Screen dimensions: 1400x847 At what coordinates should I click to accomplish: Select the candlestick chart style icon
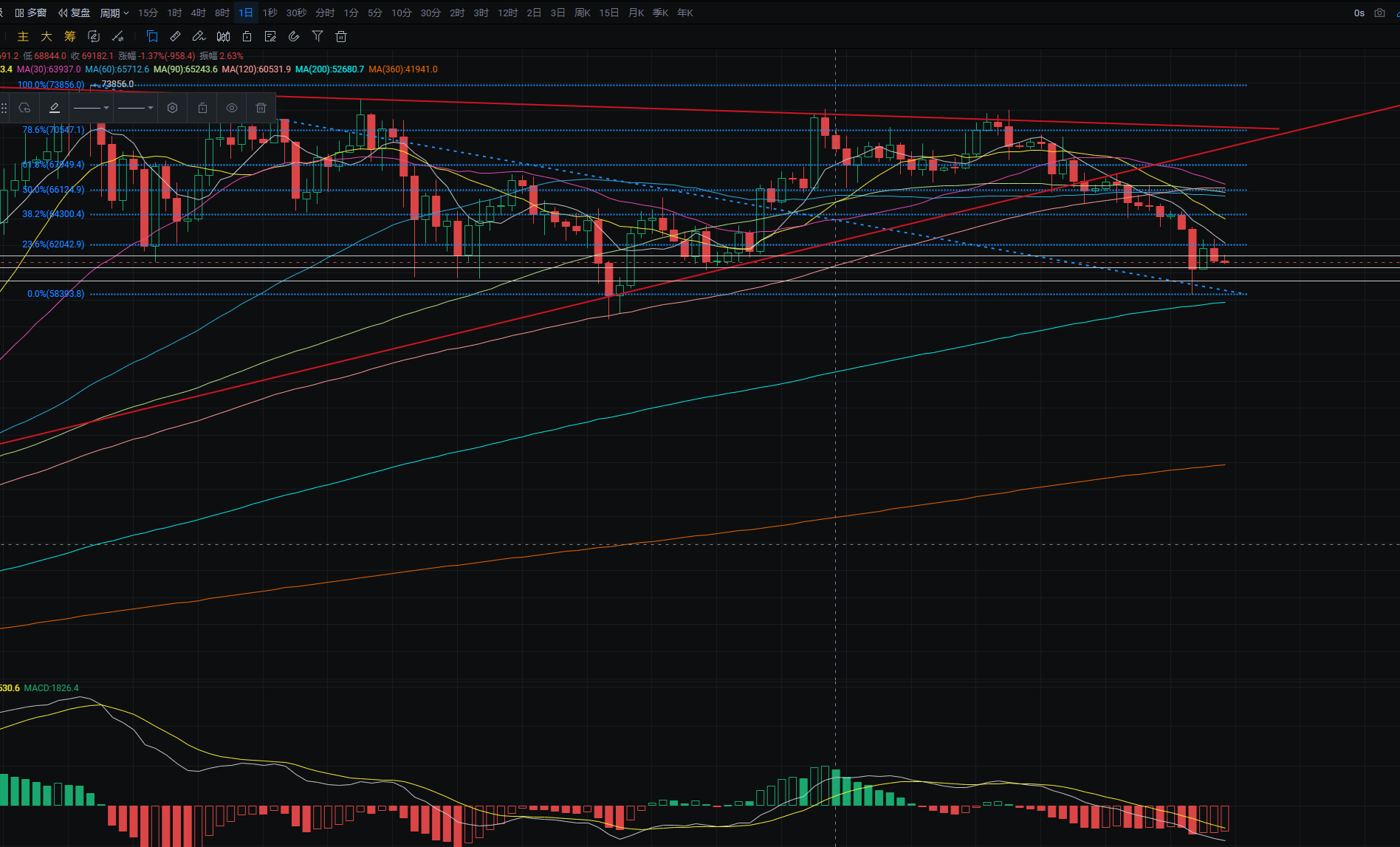coord(223,36)
